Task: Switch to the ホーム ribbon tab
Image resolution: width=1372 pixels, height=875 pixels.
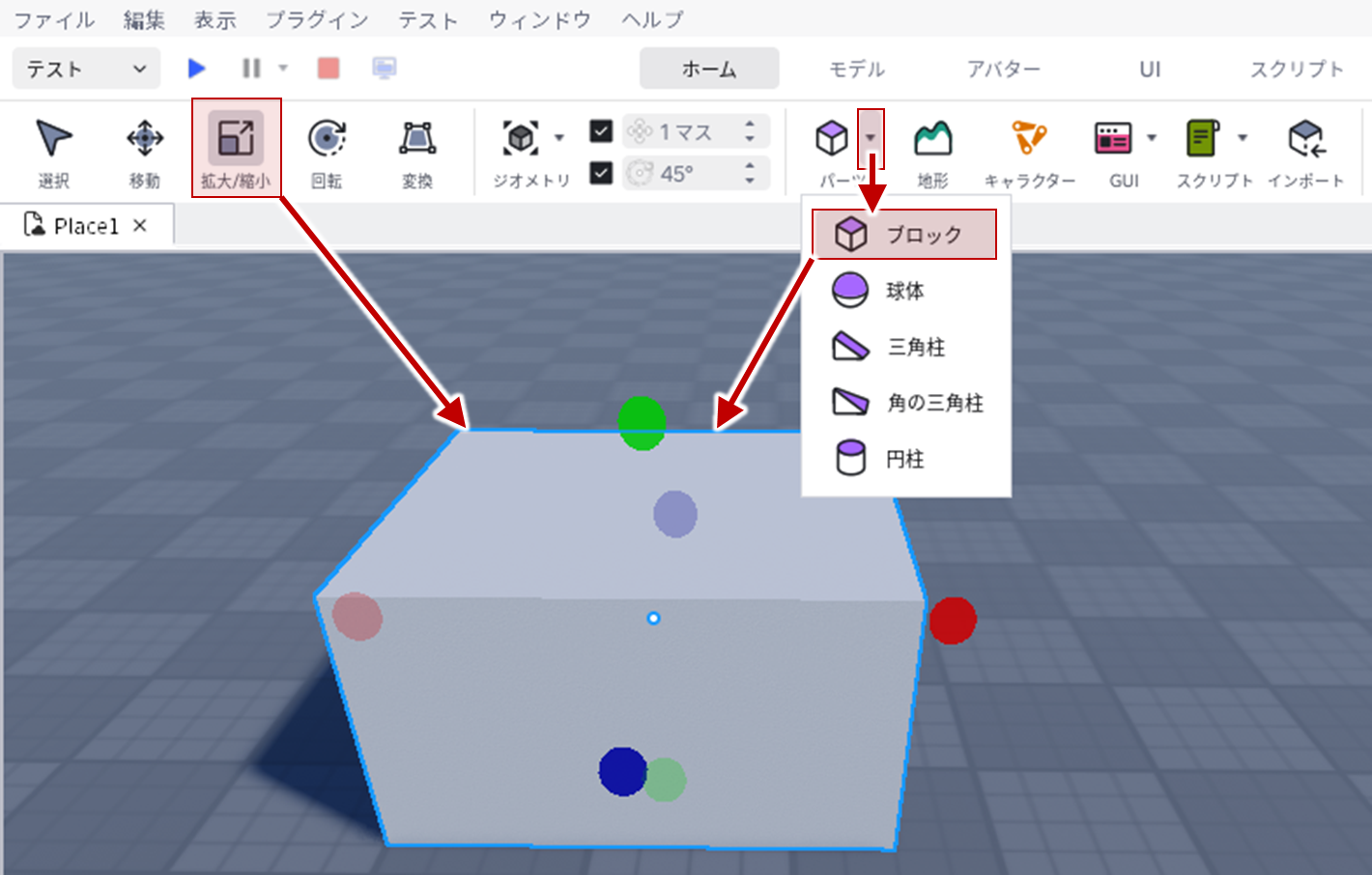Action: click(709, 69)
